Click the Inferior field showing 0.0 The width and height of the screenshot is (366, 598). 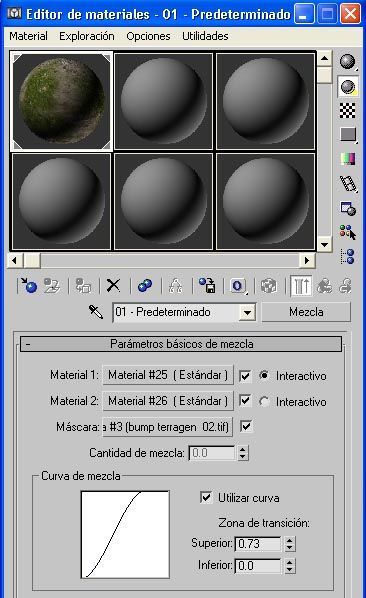[x=258, y=566]
